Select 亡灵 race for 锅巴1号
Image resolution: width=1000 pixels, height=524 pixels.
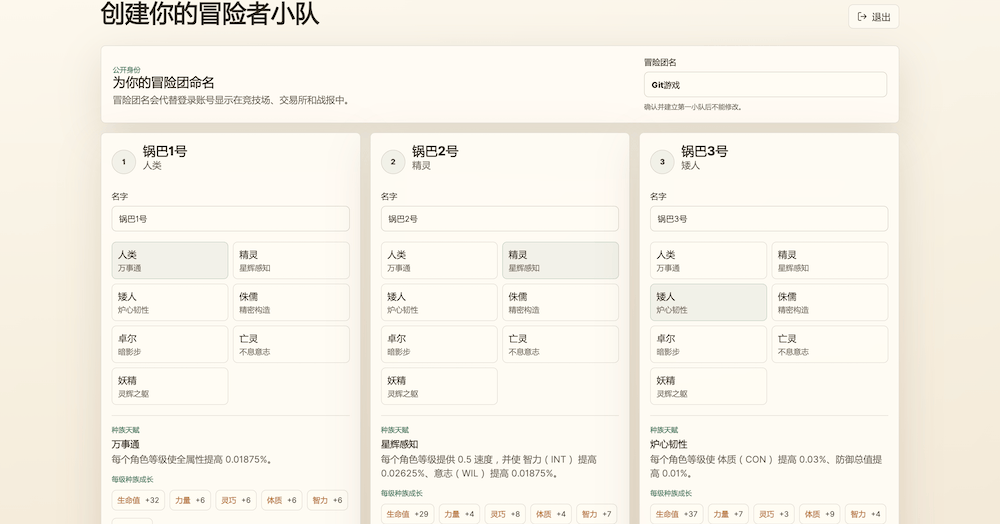click(x=291, y=344)
